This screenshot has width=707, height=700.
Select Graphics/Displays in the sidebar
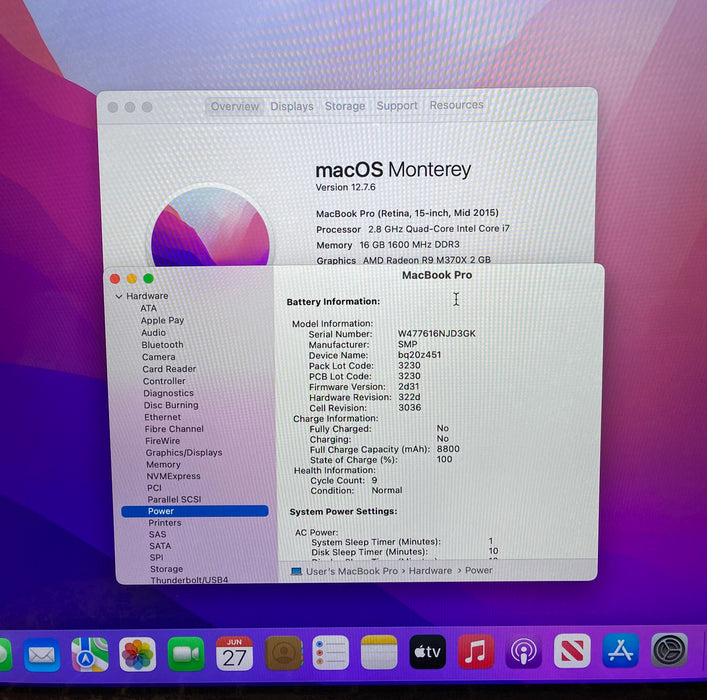(x=184, y=452)
